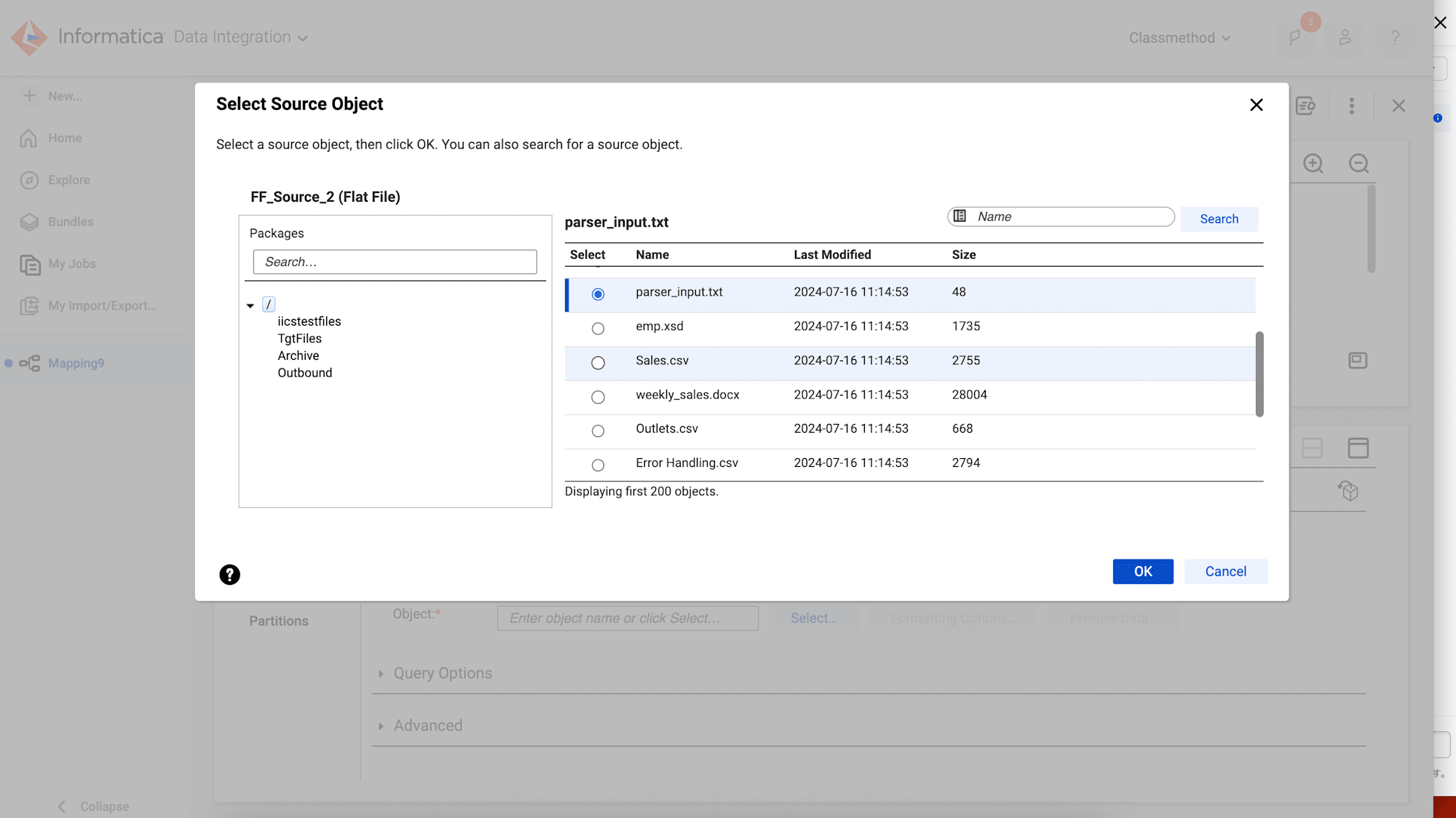Open the vertical three-dots more menu
The image size is (1456, 818).
pyautogui.click(x=1352, y=106)
